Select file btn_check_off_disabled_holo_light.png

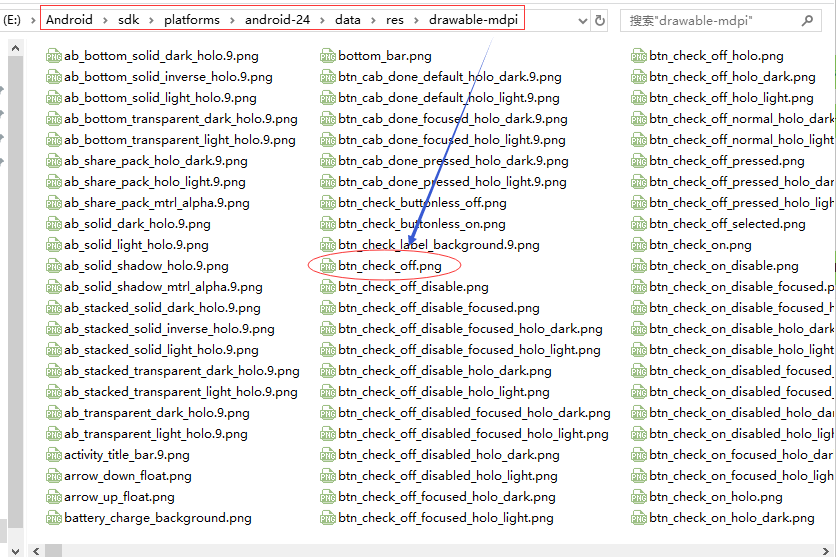[439, 476]
